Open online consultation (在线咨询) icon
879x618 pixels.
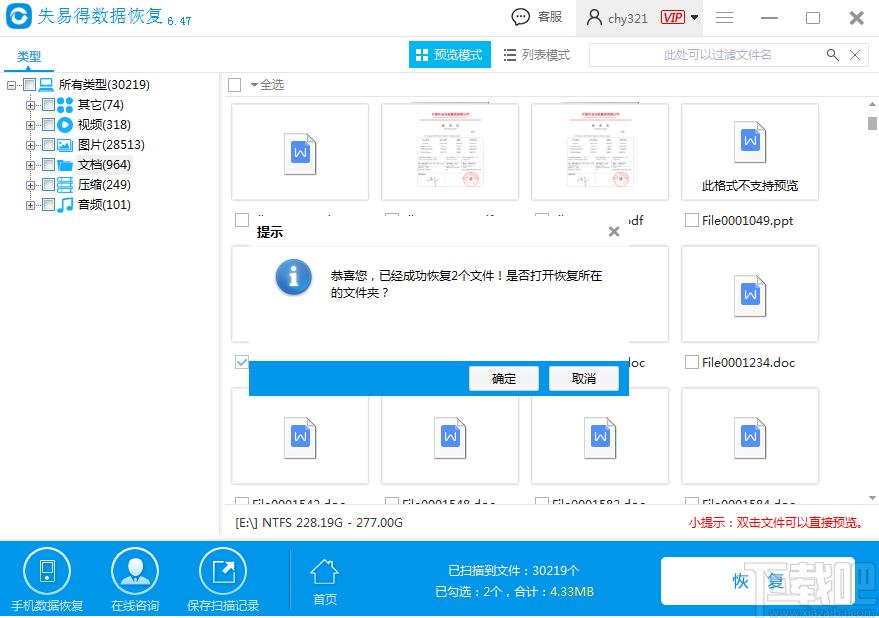134,572
